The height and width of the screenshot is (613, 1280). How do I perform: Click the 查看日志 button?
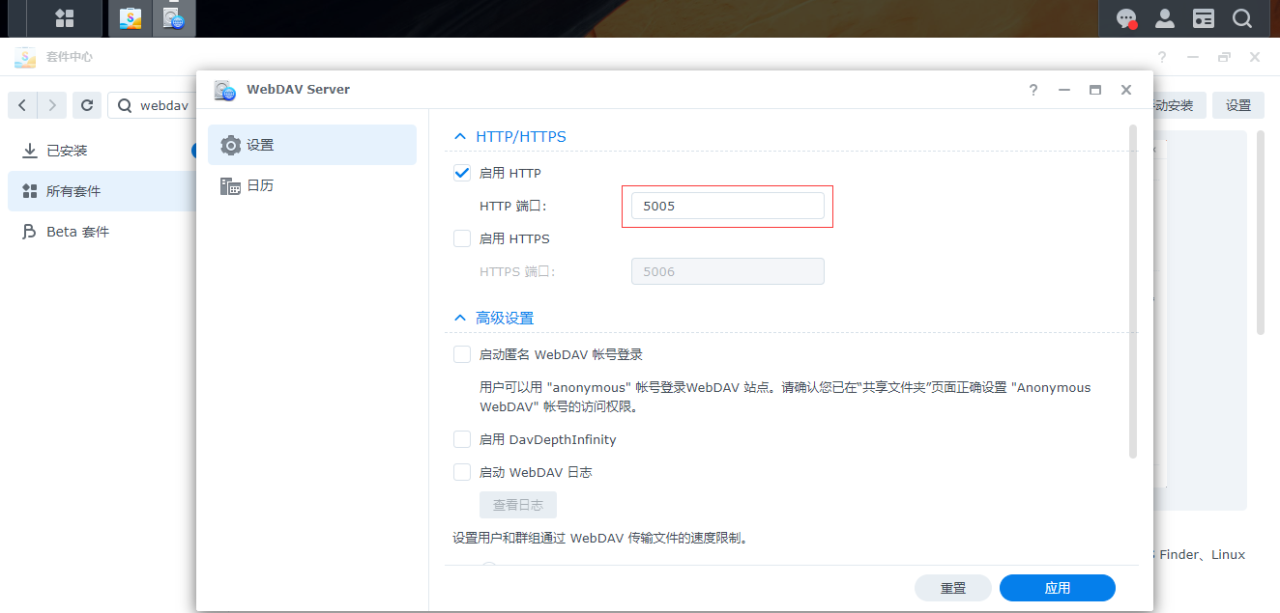tap(517, 504)
